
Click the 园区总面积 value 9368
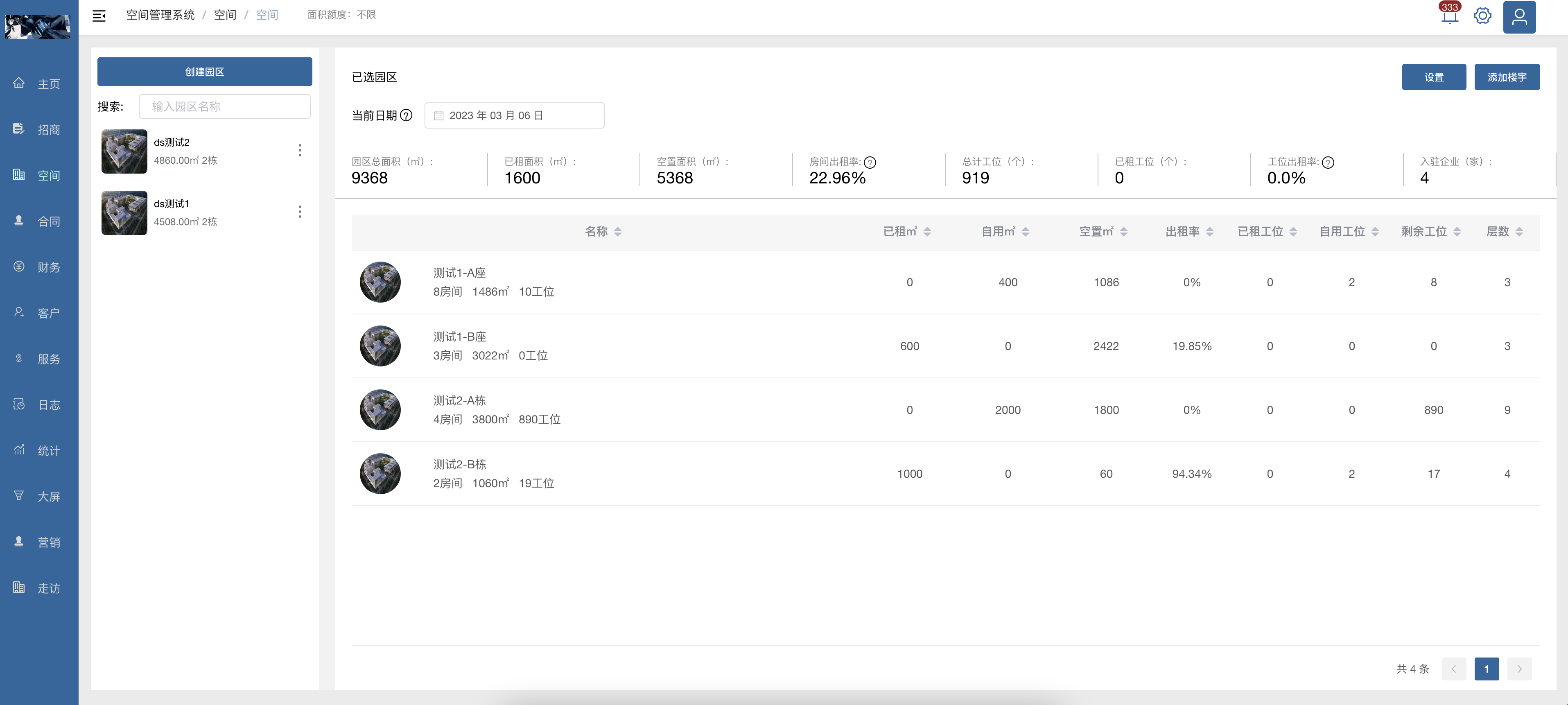click(x=369, y=178)
